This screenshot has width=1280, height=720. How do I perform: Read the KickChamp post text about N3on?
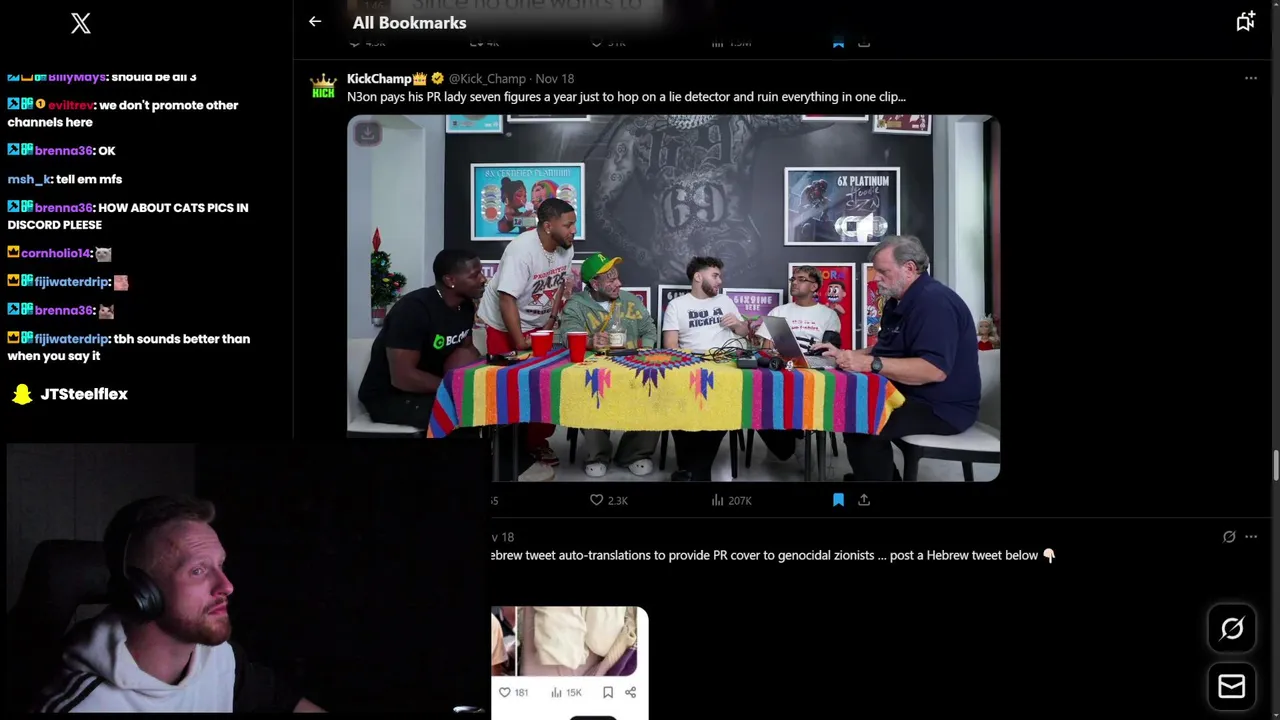coord(626,97)
